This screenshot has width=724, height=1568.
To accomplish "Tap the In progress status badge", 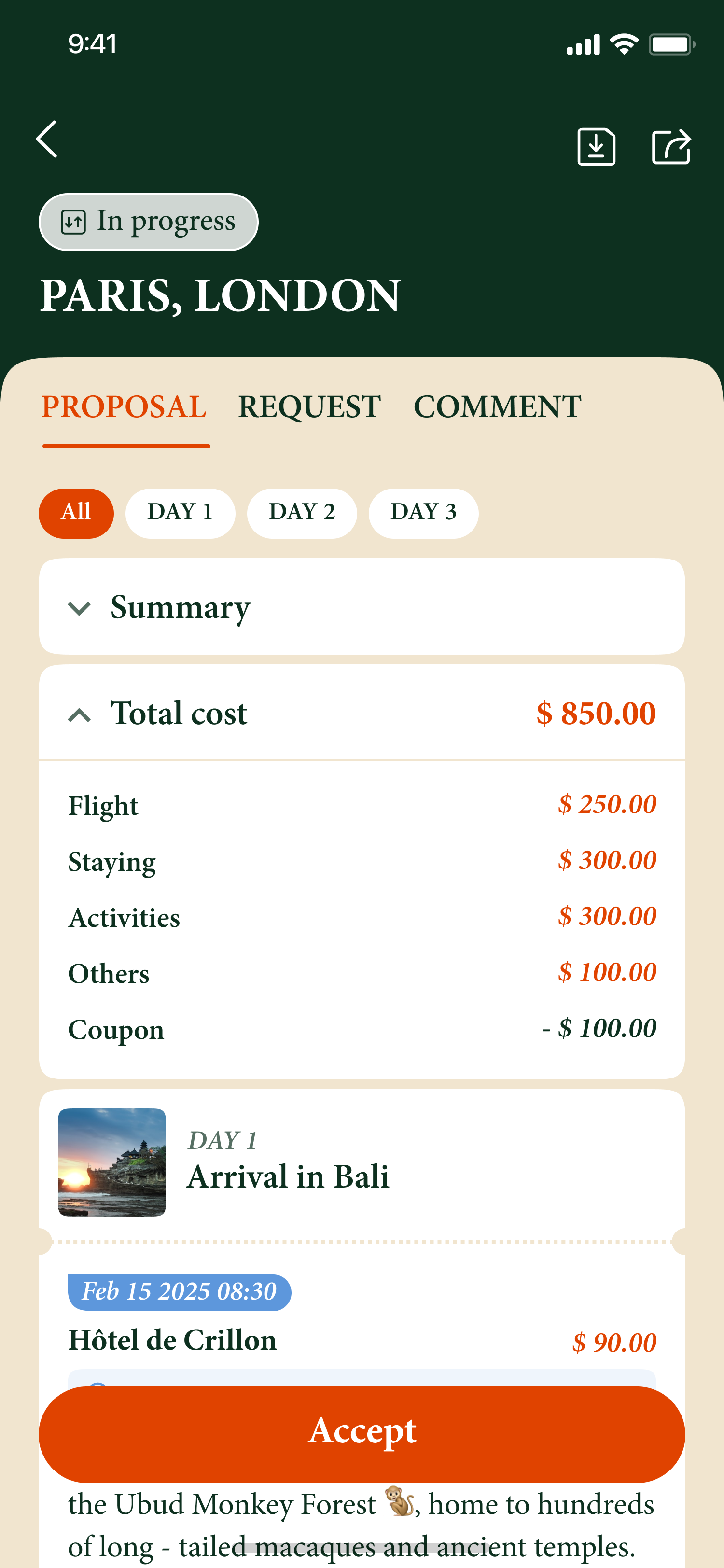I will (149, 222).
